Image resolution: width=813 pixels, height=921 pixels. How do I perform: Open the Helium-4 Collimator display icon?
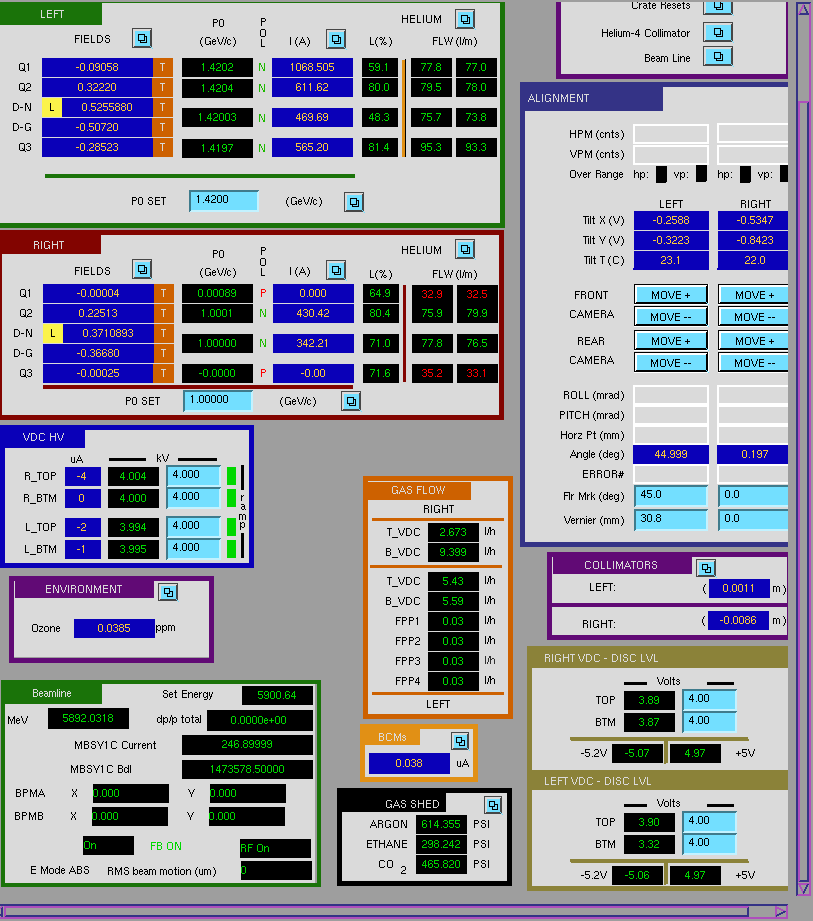tap(718, 32)
